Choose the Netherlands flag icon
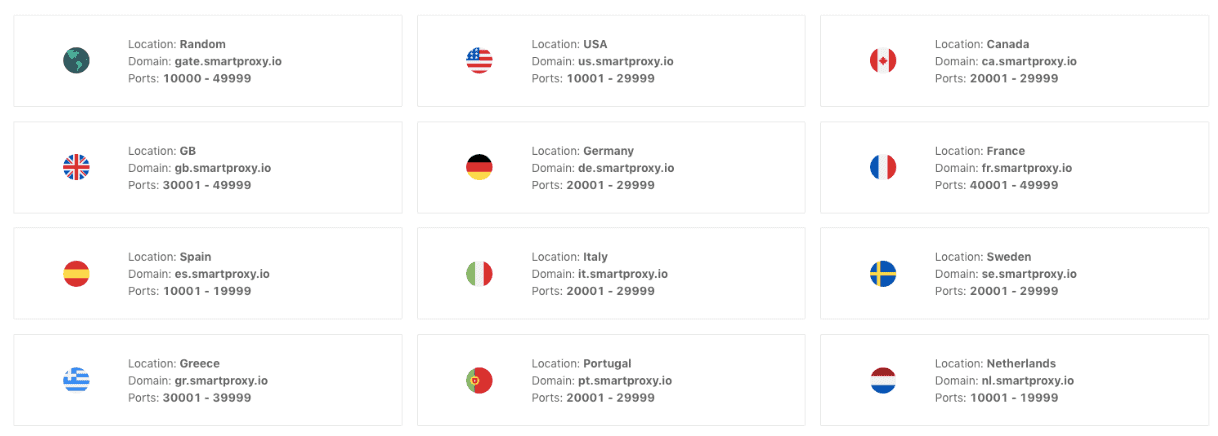 click(883, 380)
